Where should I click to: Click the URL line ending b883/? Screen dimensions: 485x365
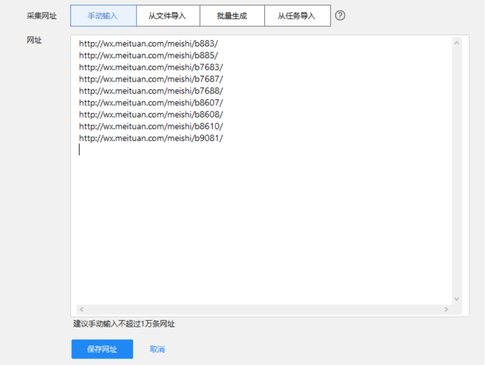(x=148, y=44)
